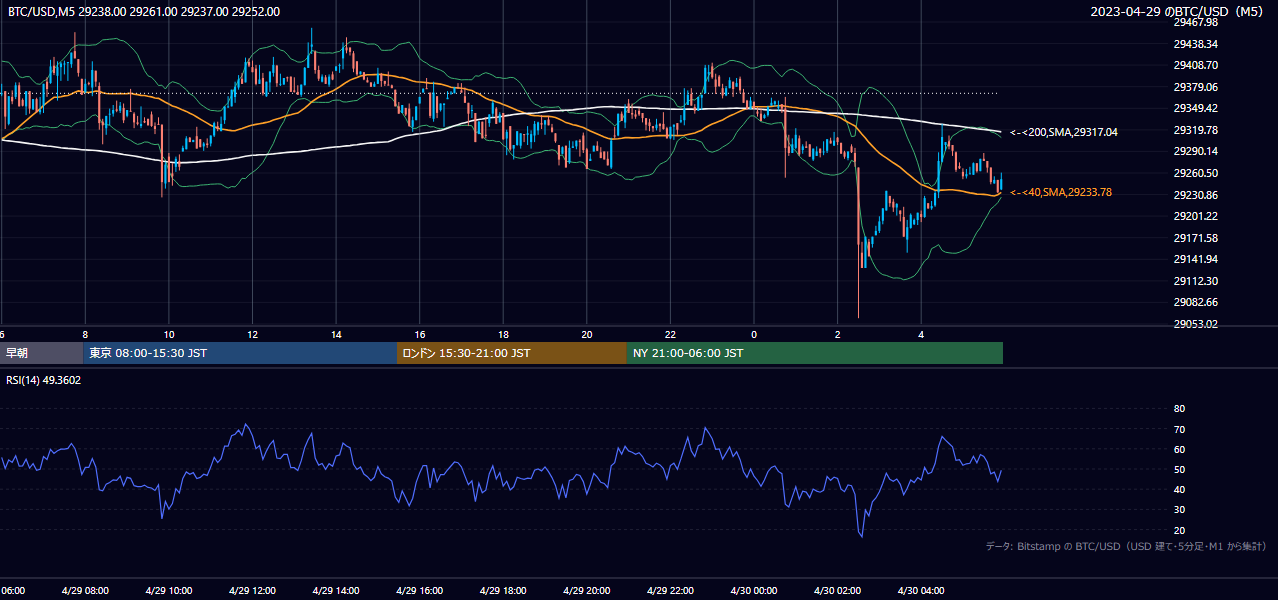Click RSI axis level 70
The width and height of the screenshot is (1278, 600).
pos(1179,429)
